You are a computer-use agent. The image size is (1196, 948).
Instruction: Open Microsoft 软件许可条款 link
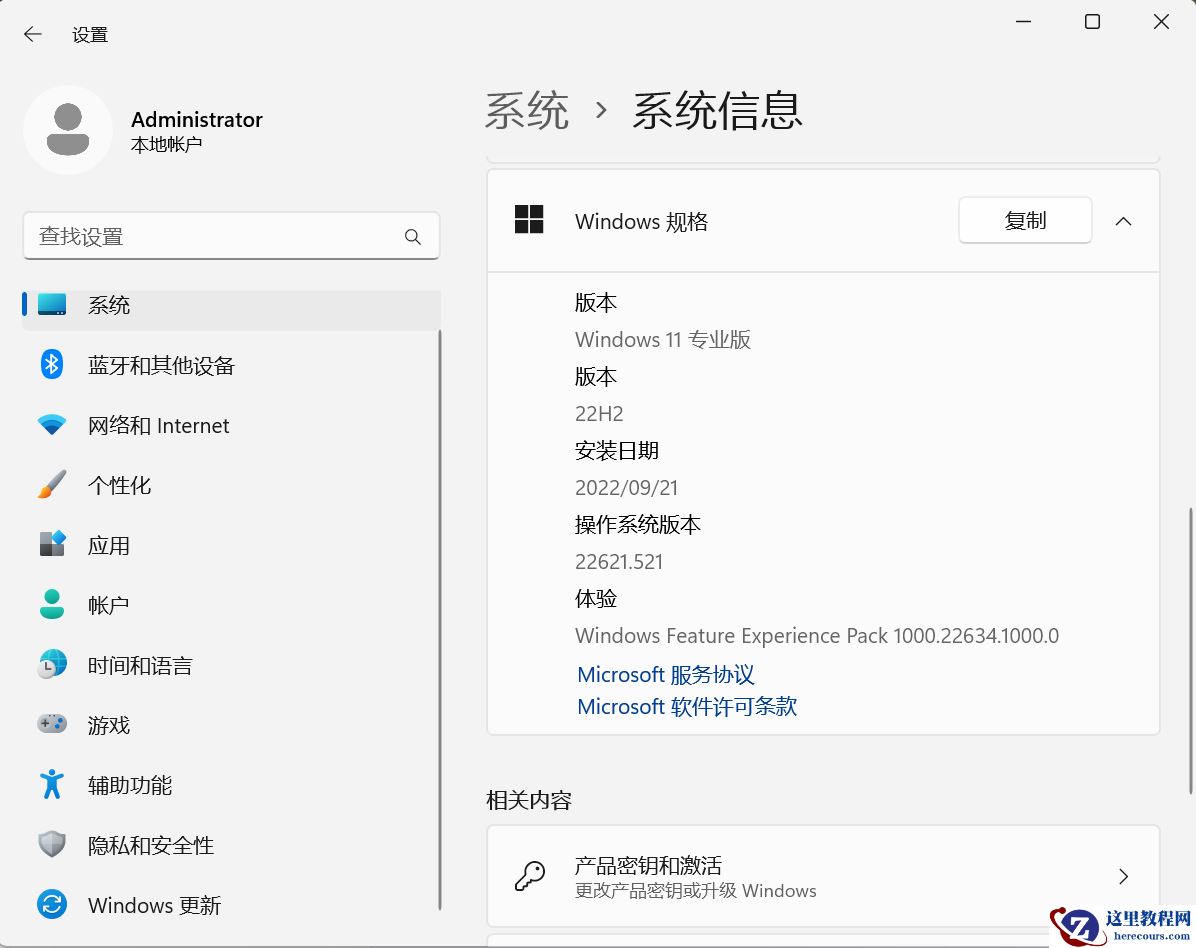pyautogui.click(x=687, y=706)
